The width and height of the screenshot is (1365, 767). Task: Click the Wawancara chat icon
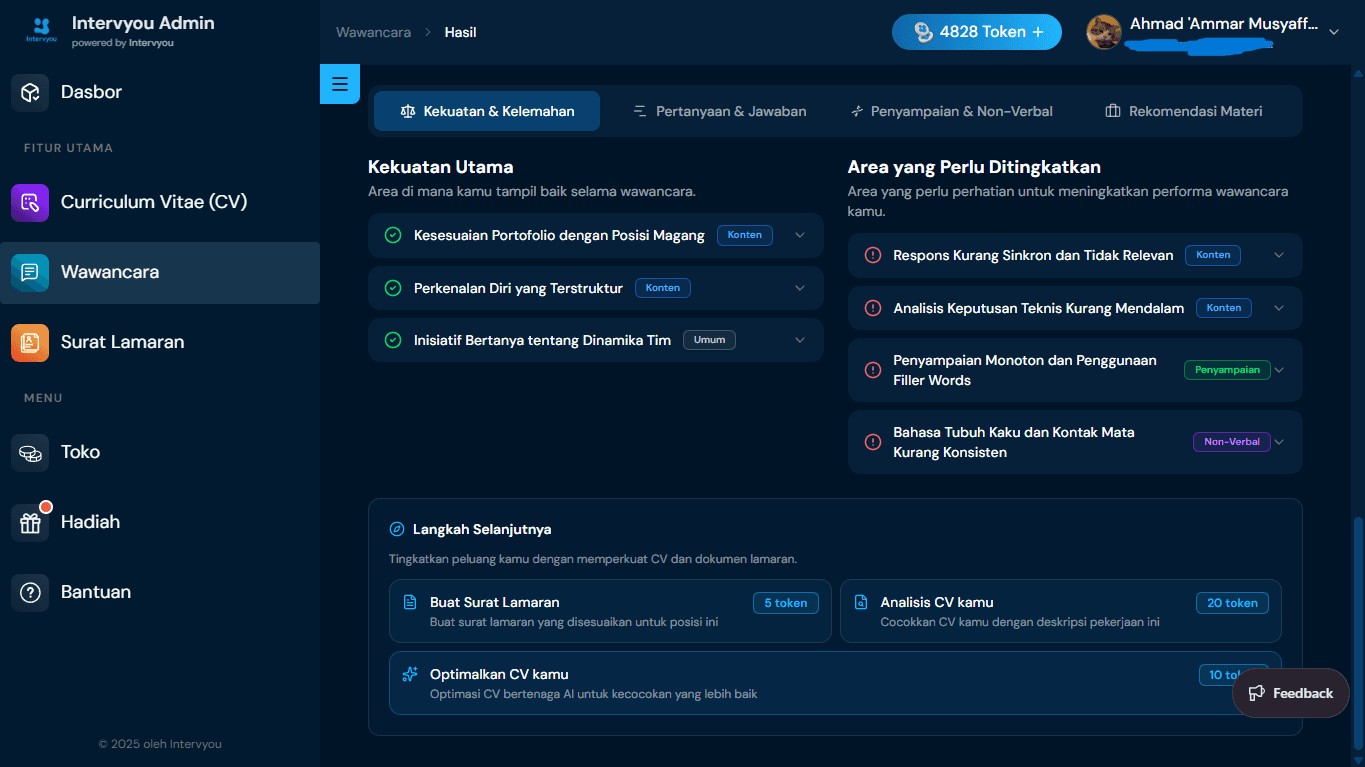tap(30, 272)
